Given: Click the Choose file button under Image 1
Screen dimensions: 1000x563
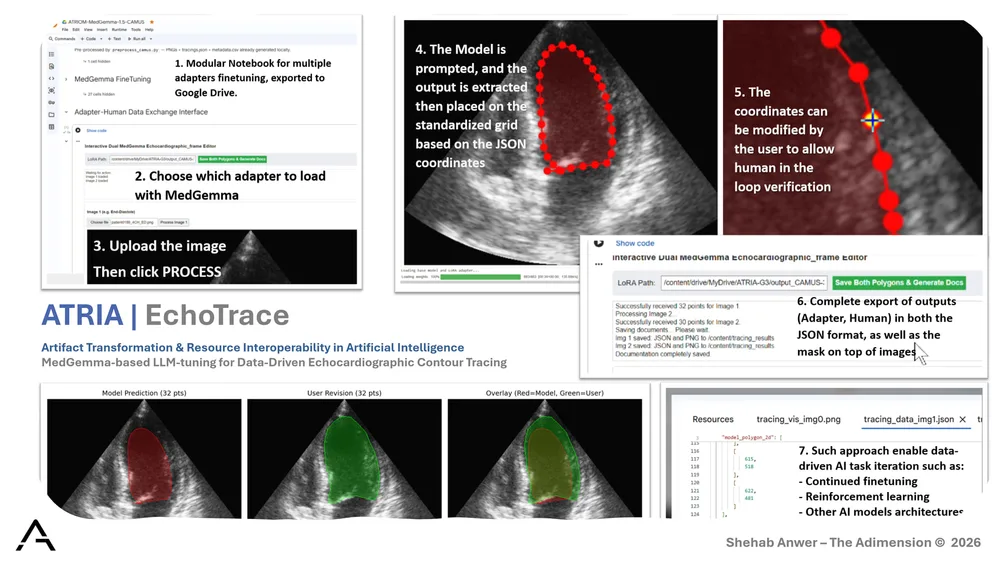Looking at the screenshot, I should (99, 222).
